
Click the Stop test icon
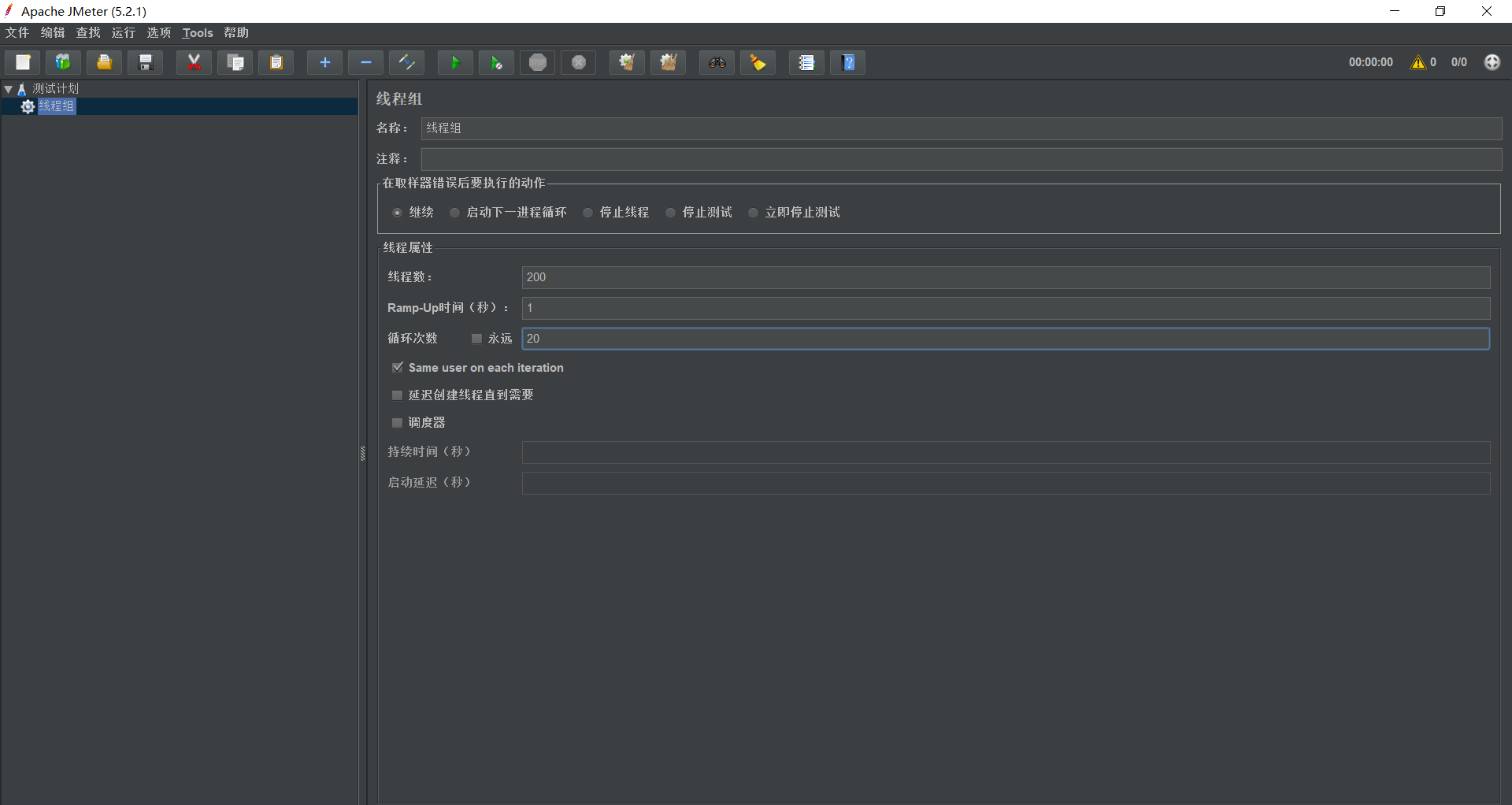point(537,62)
